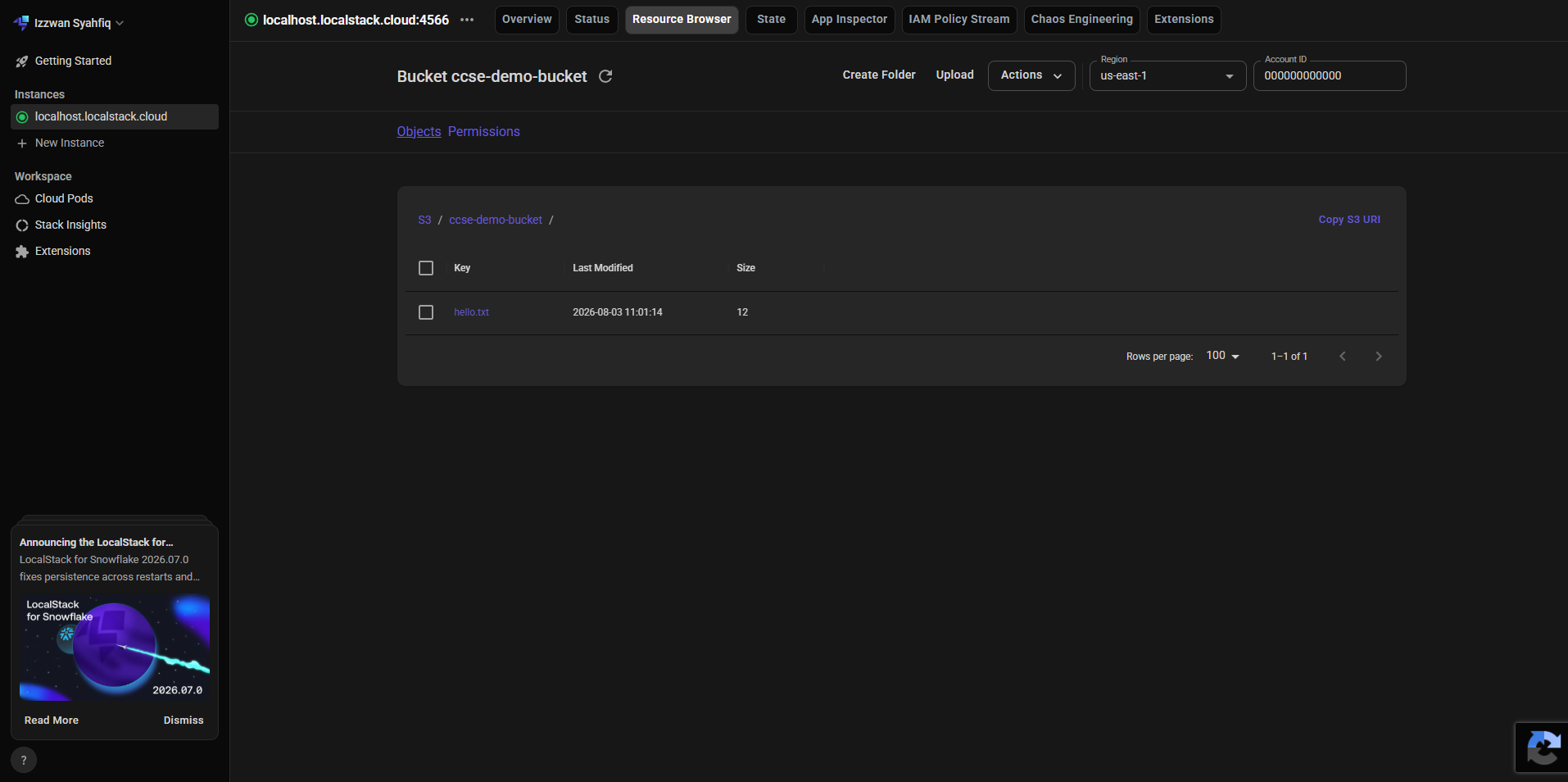Switch to the Chaos Engineering tab
This screenshot has width=1568, height=782.
coord(1081,20)
